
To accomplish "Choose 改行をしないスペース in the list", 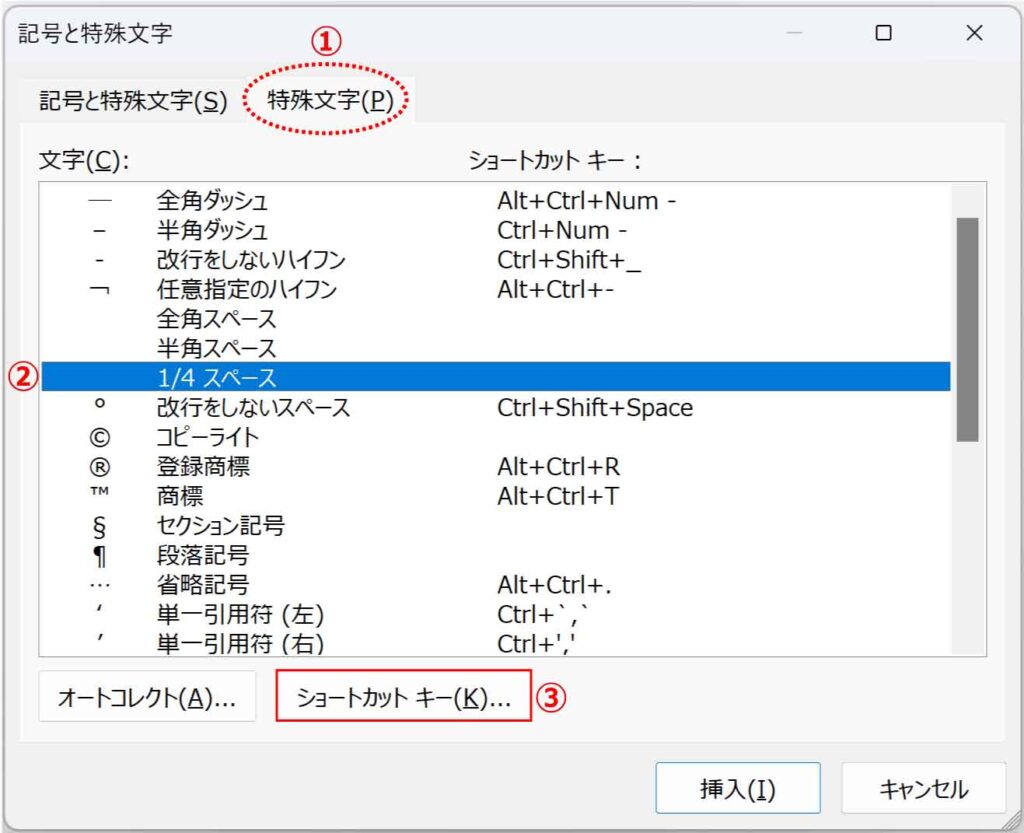I will [496, 407].
